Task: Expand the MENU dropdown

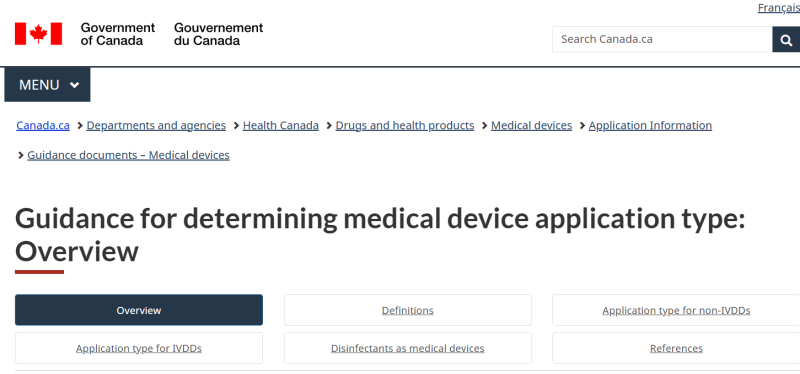Action: (47, 85)
